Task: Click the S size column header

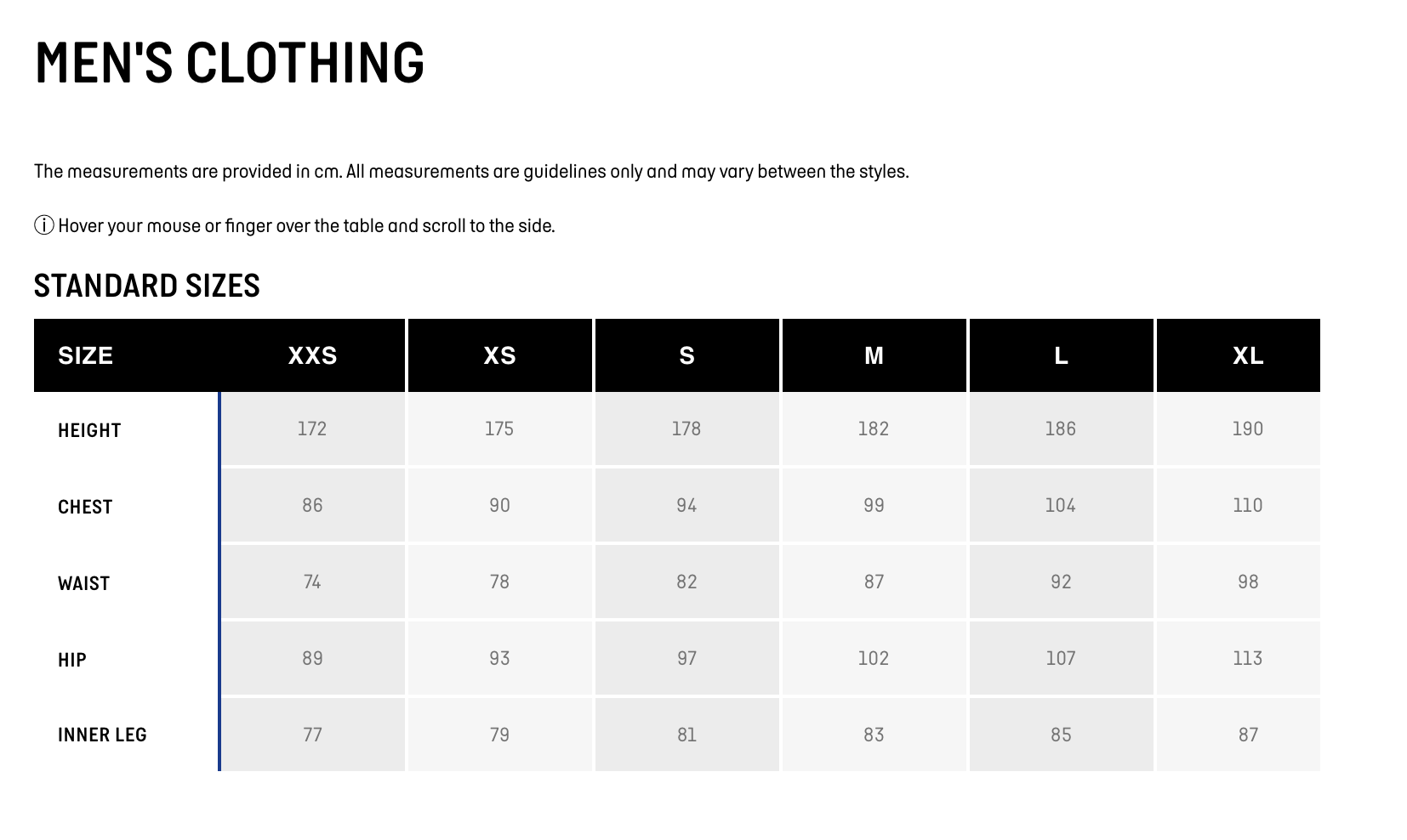Action: [x=686, y=355]
